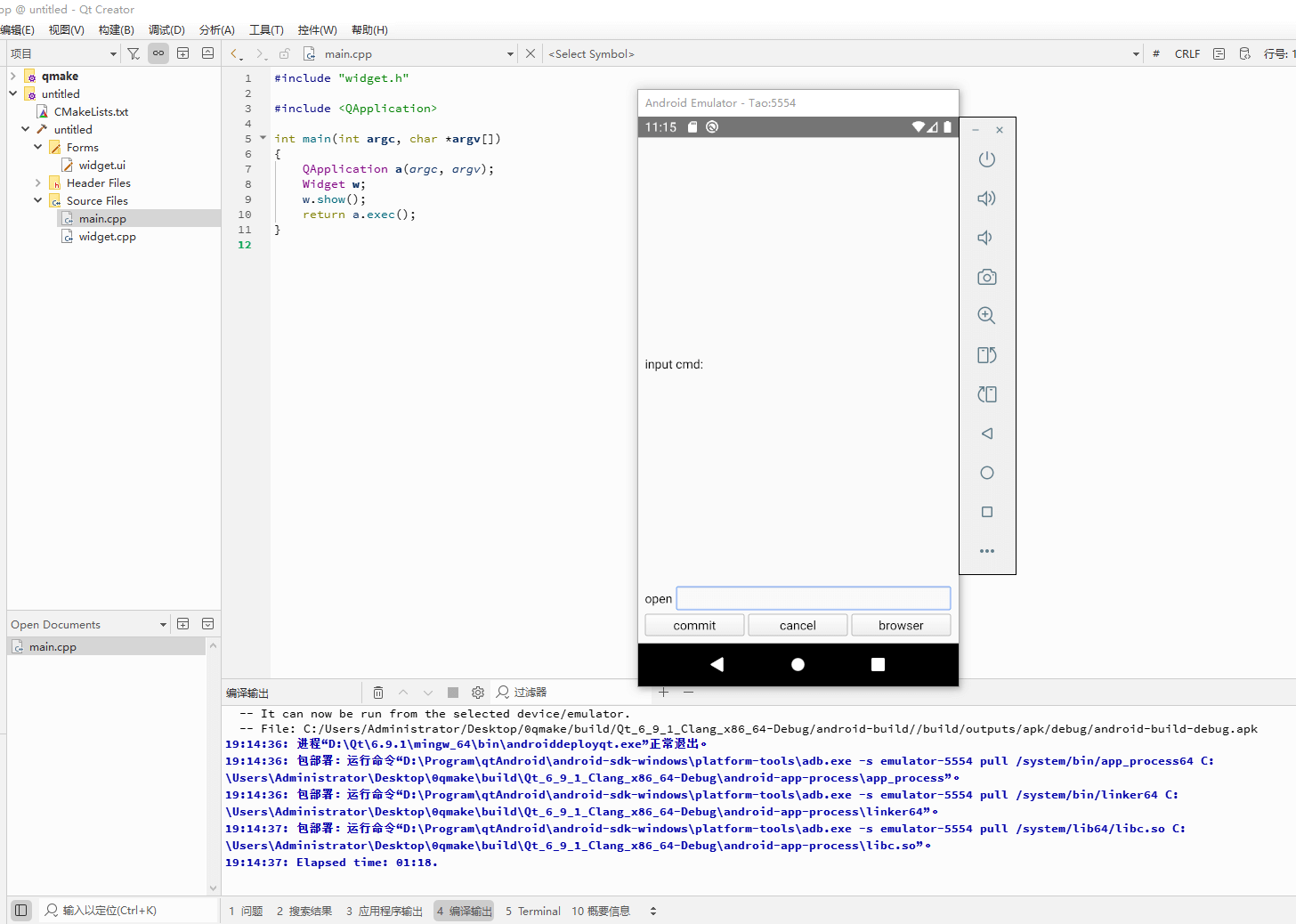Take an emulator screenshot with camera icon
The image size is (1296, 924).
click(x=986, y=277)
